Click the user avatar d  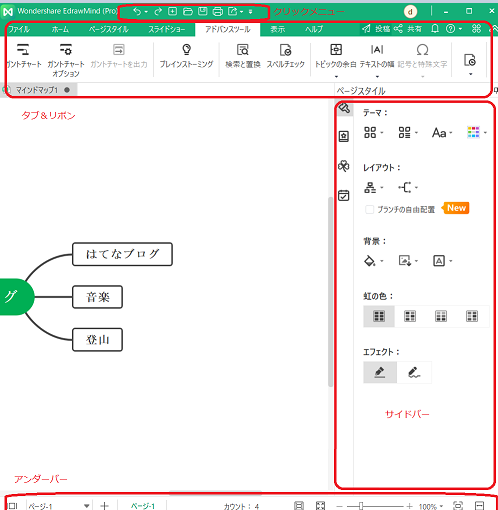tap(410, 12)
